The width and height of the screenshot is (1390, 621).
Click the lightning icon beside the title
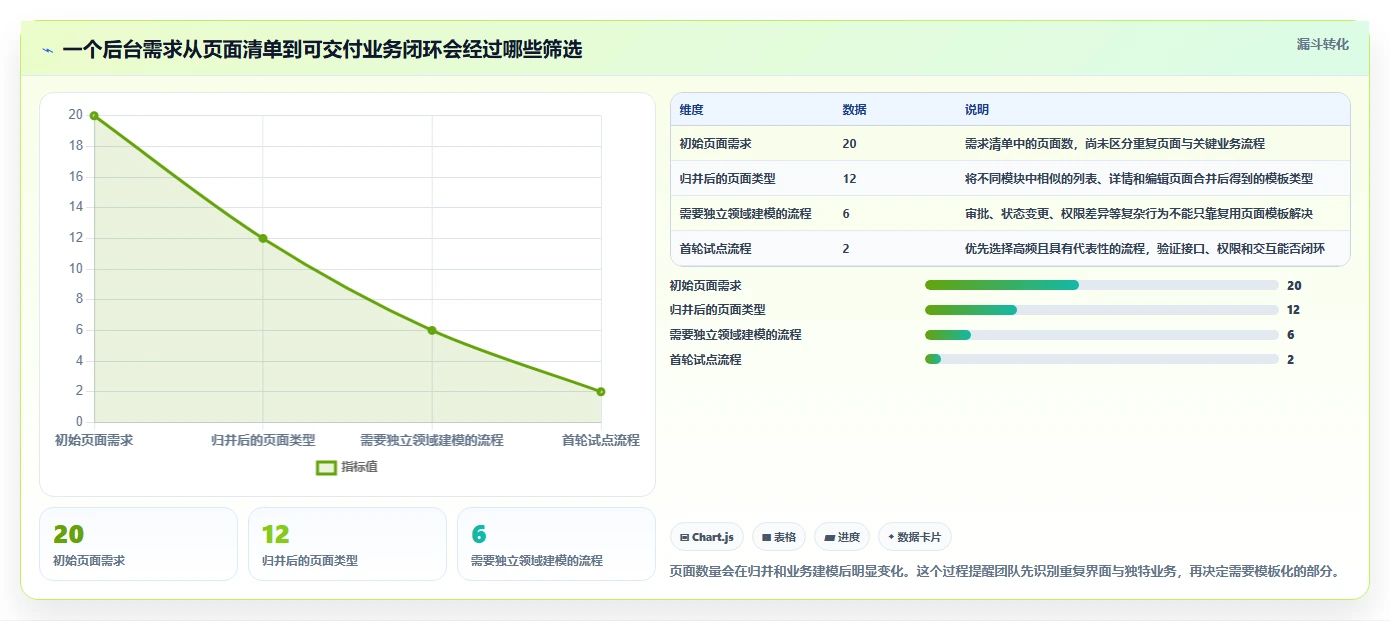point(47,50)
